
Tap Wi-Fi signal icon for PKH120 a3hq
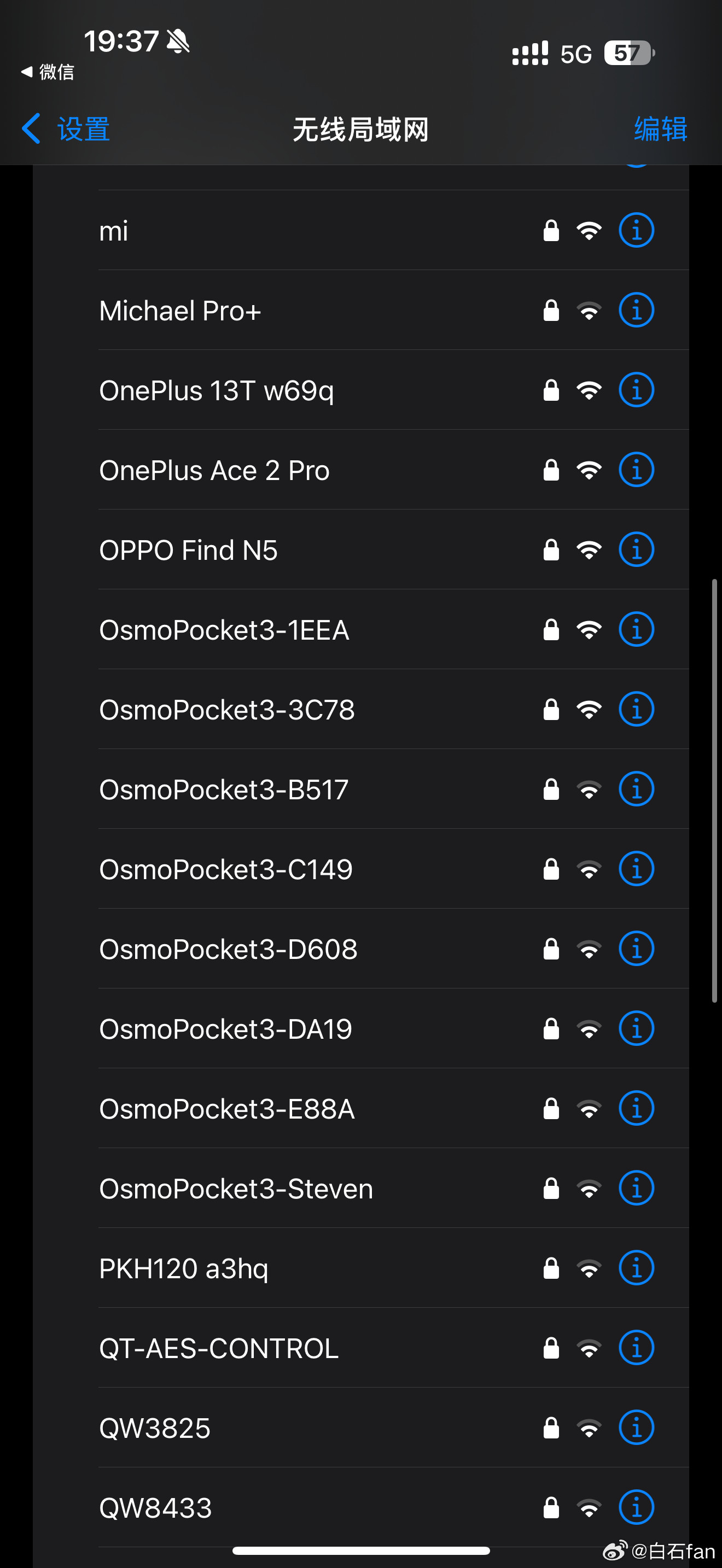pyautogui.click(x=589, y=1268)
